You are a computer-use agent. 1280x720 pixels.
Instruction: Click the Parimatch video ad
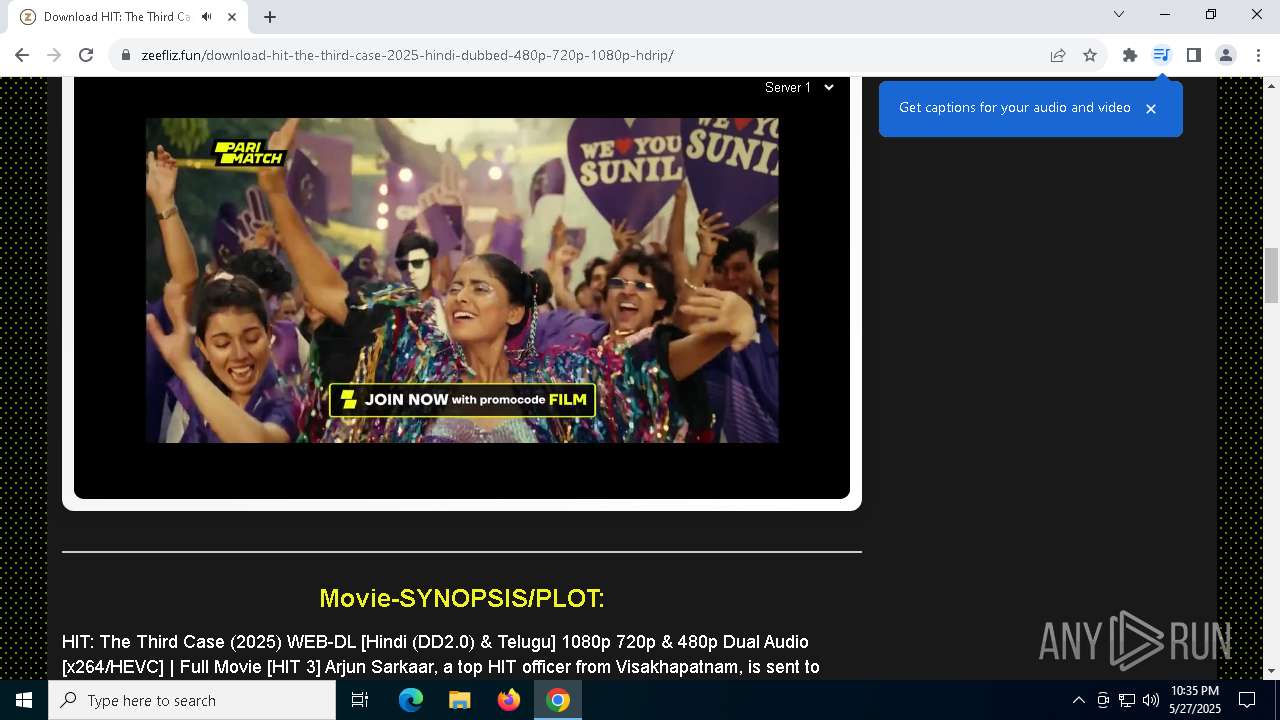462,280
